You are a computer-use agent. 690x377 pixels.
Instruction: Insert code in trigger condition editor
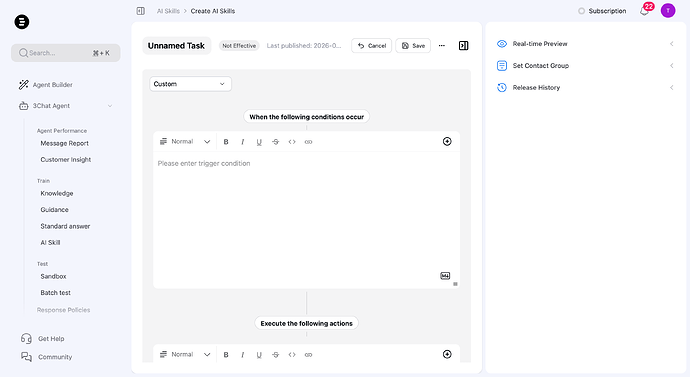click(x=292, y=142)
